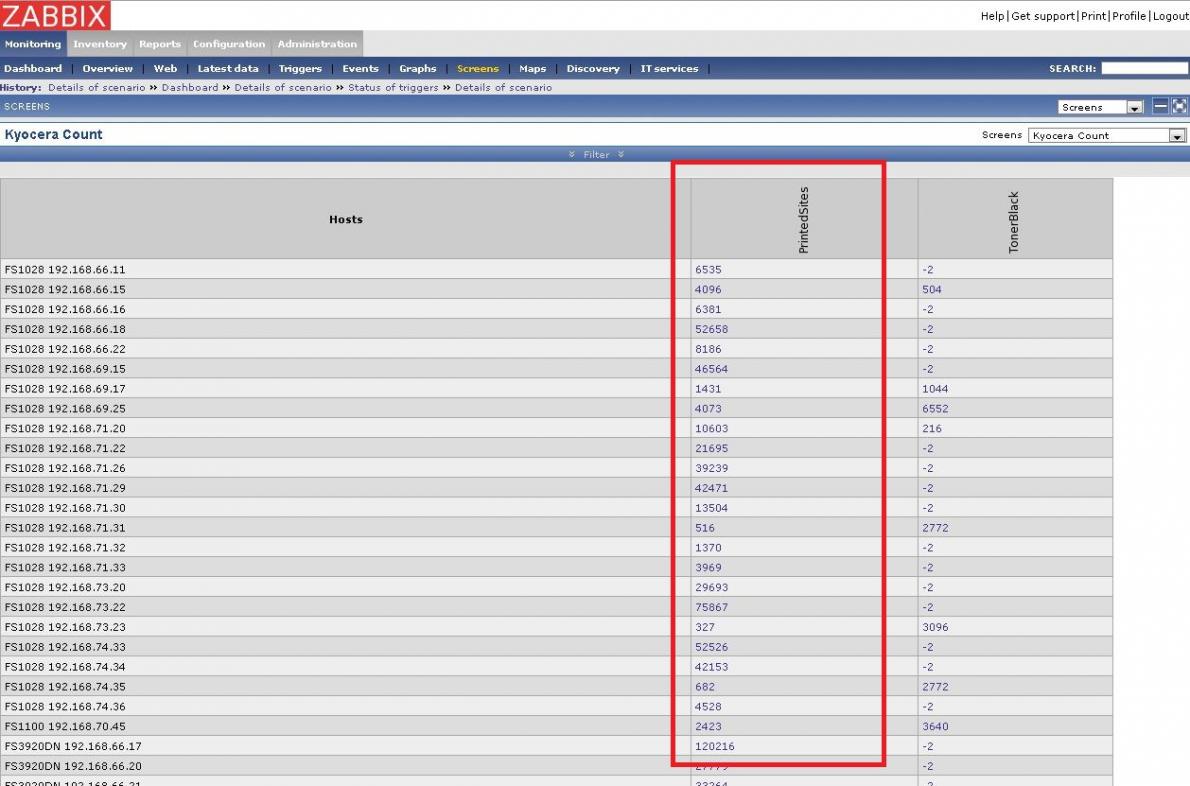This screenshot has width=1190, height=786.
Task: Click PrintedSites value 120216
Action: 714,746
